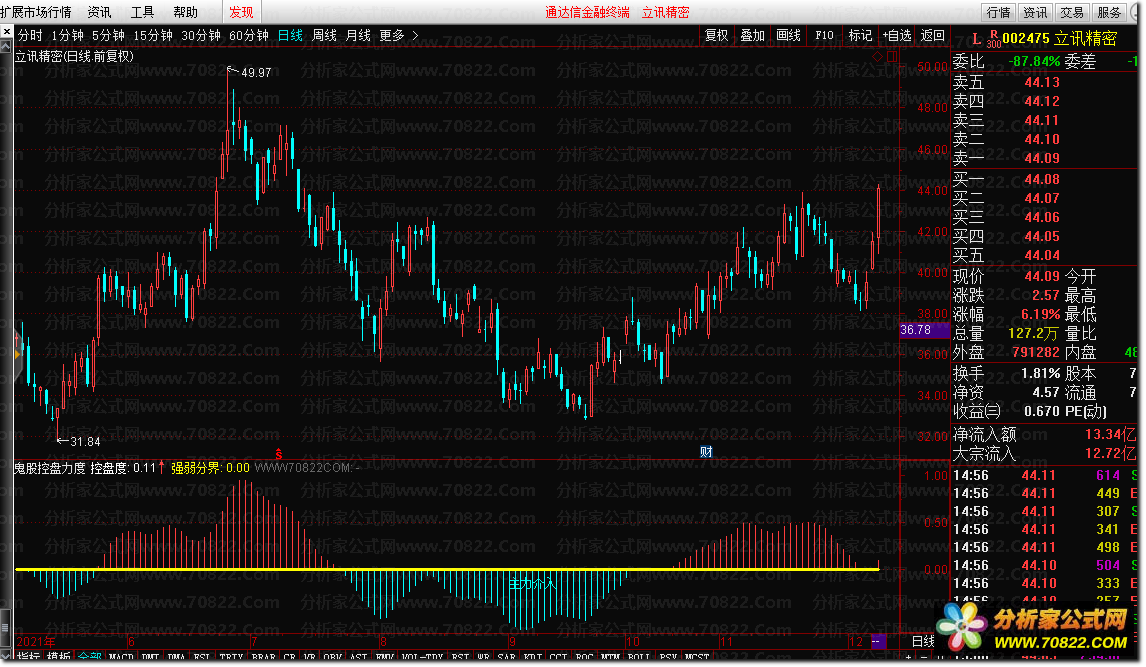
Task: Select the 30分钟 period
Action: (201, 35)
